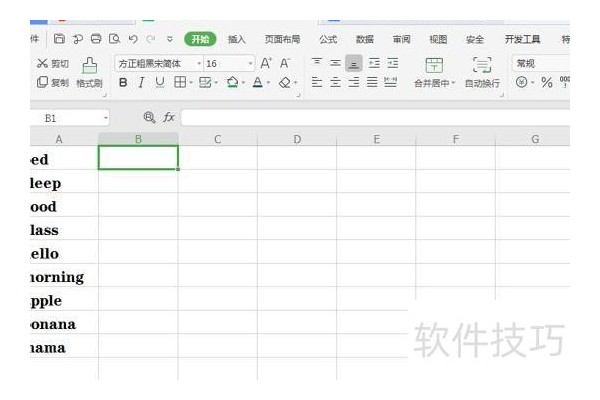The height and width of the screenshot is (400, 600).
Task: Open 安全 ribbon tab
Action: tap(475, 39)
